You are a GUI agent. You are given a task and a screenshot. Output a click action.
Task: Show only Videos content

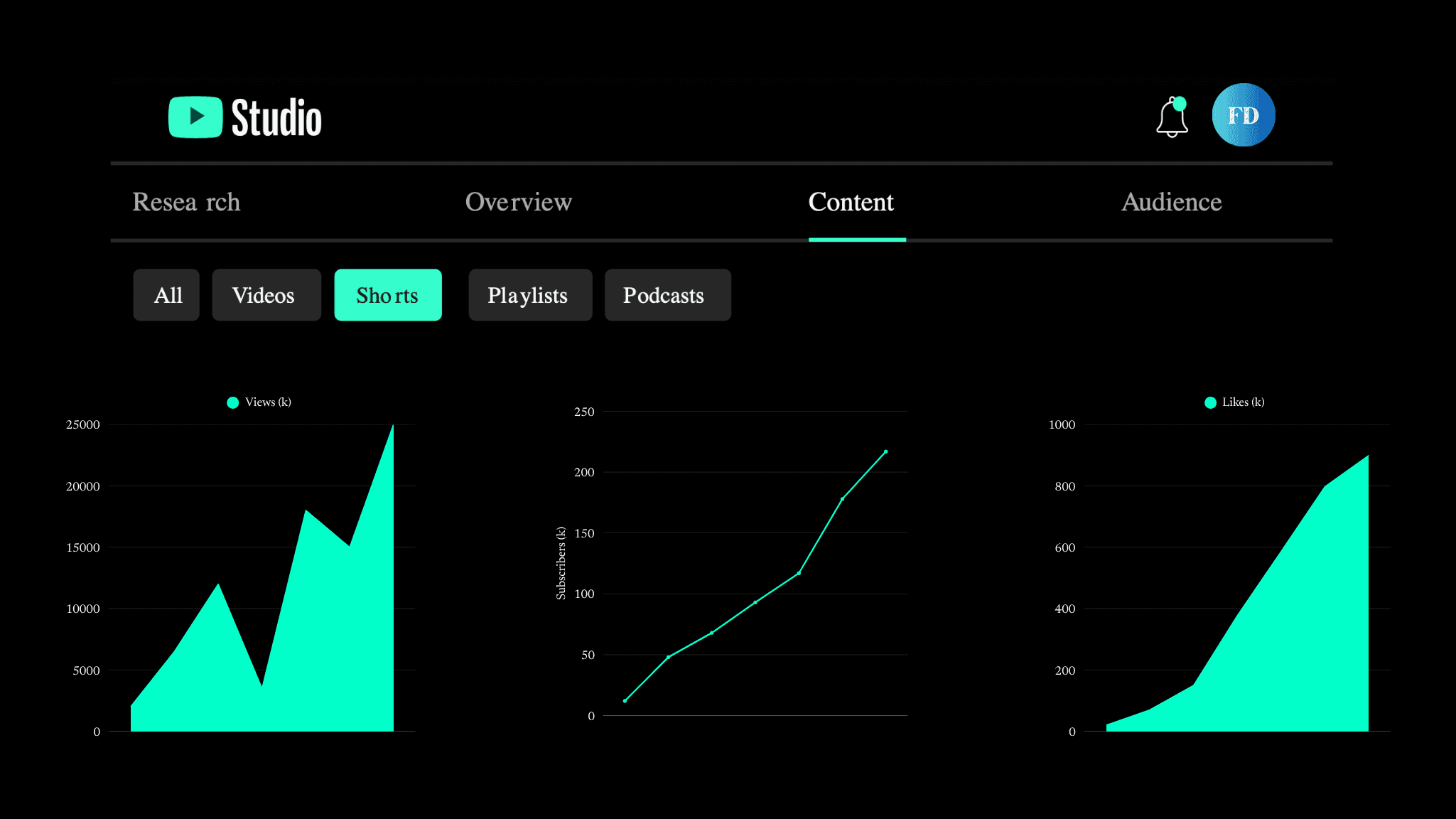click(266, 295)
